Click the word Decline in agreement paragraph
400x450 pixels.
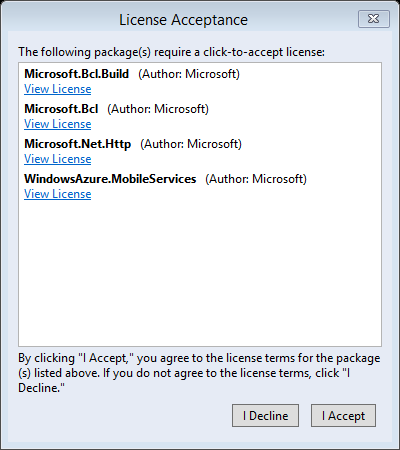pyautogui.click(x=41, y=388)
